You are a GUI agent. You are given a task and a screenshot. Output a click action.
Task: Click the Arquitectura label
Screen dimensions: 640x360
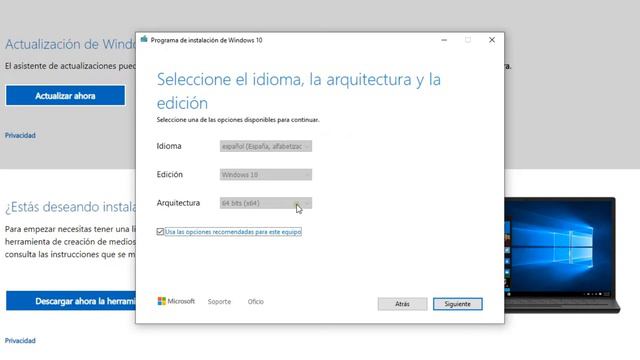(x=178, y=203)
